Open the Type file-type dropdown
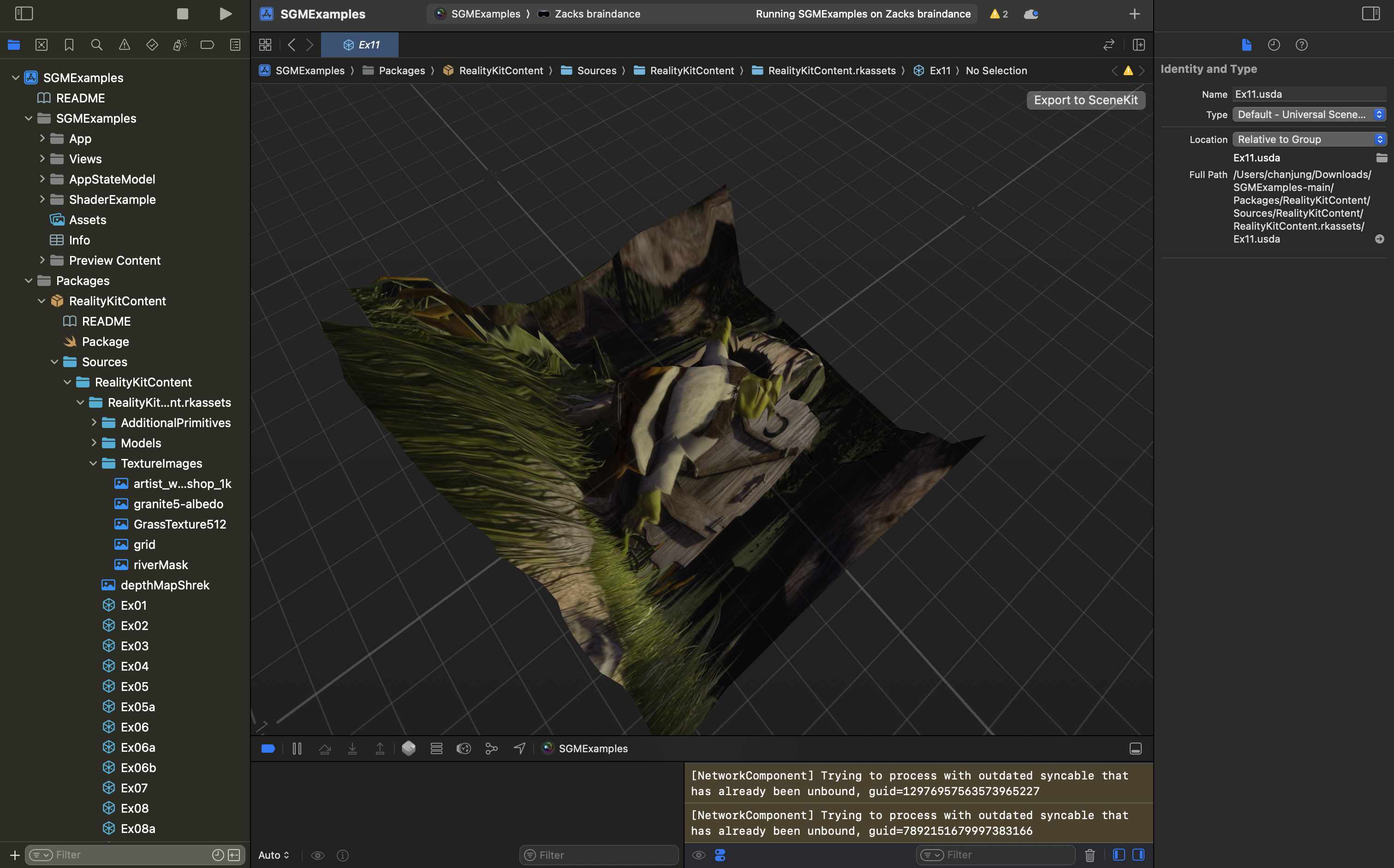Screen dimensions: 1394x868 1309,114
